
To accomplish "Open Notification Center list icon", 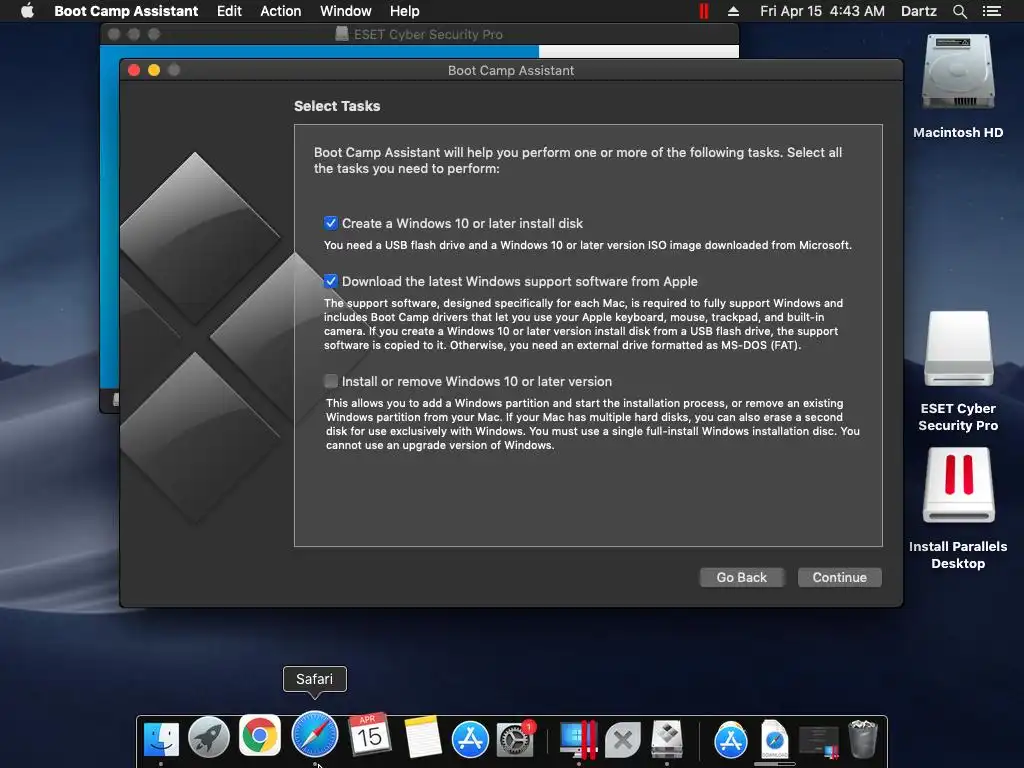I will tap(992, 11).
